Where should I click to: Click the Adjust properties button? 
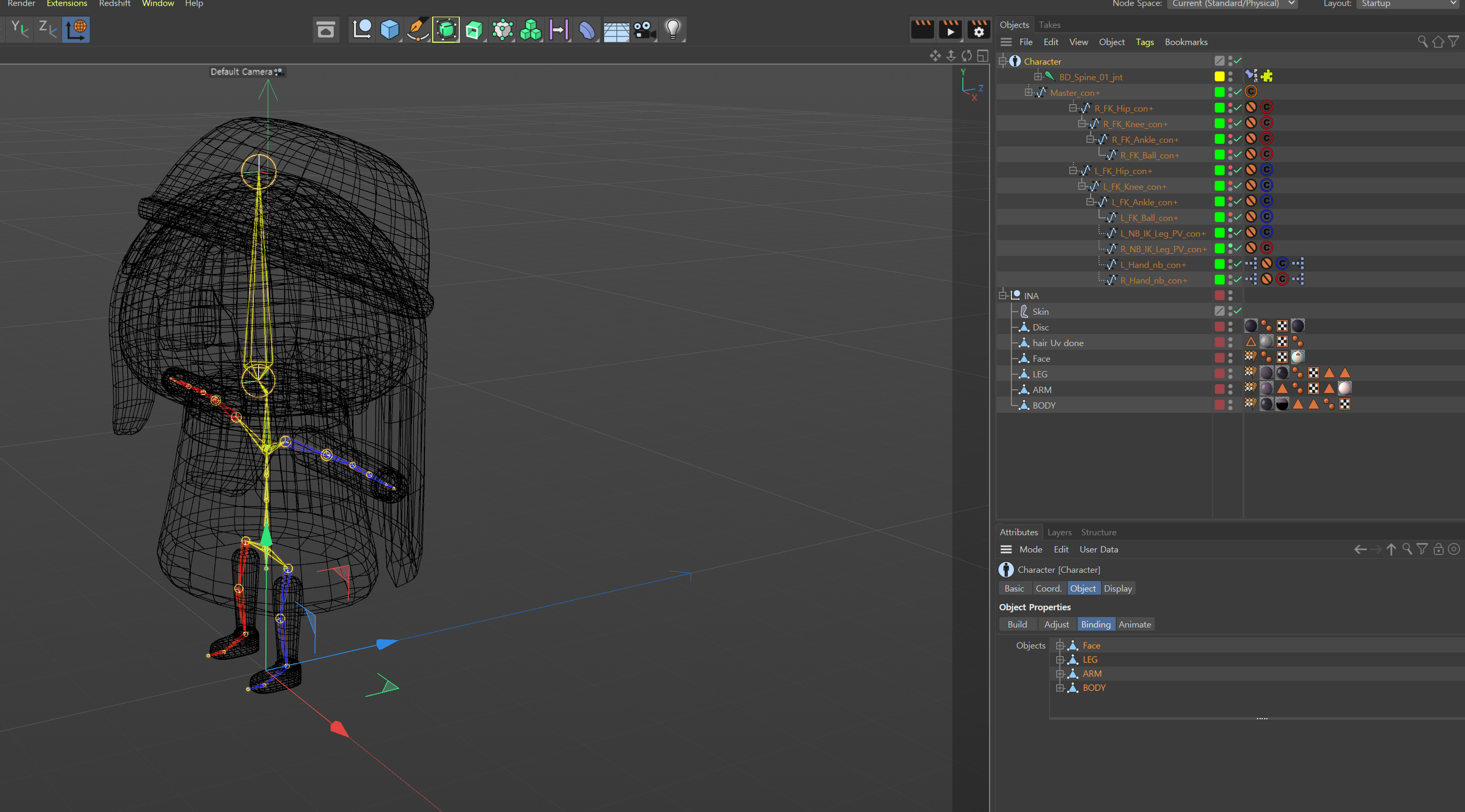(1057, 624)
